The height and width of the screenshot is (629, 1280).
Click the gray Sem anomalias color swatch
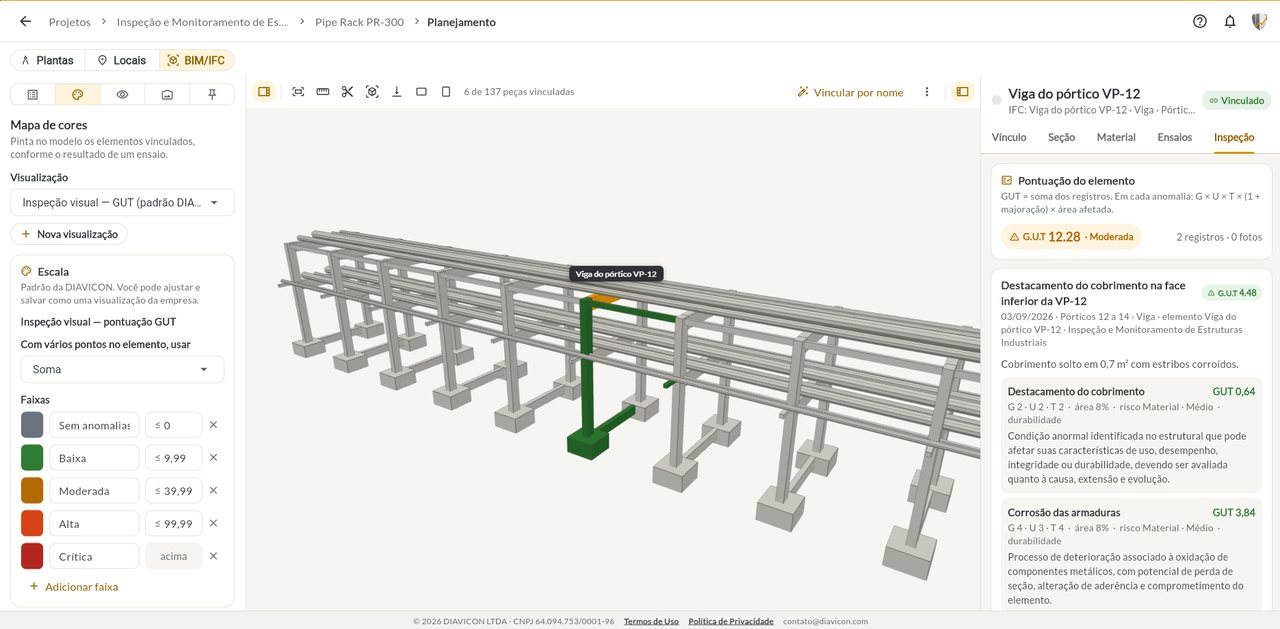pyautogui.click(x=32, y=425)
